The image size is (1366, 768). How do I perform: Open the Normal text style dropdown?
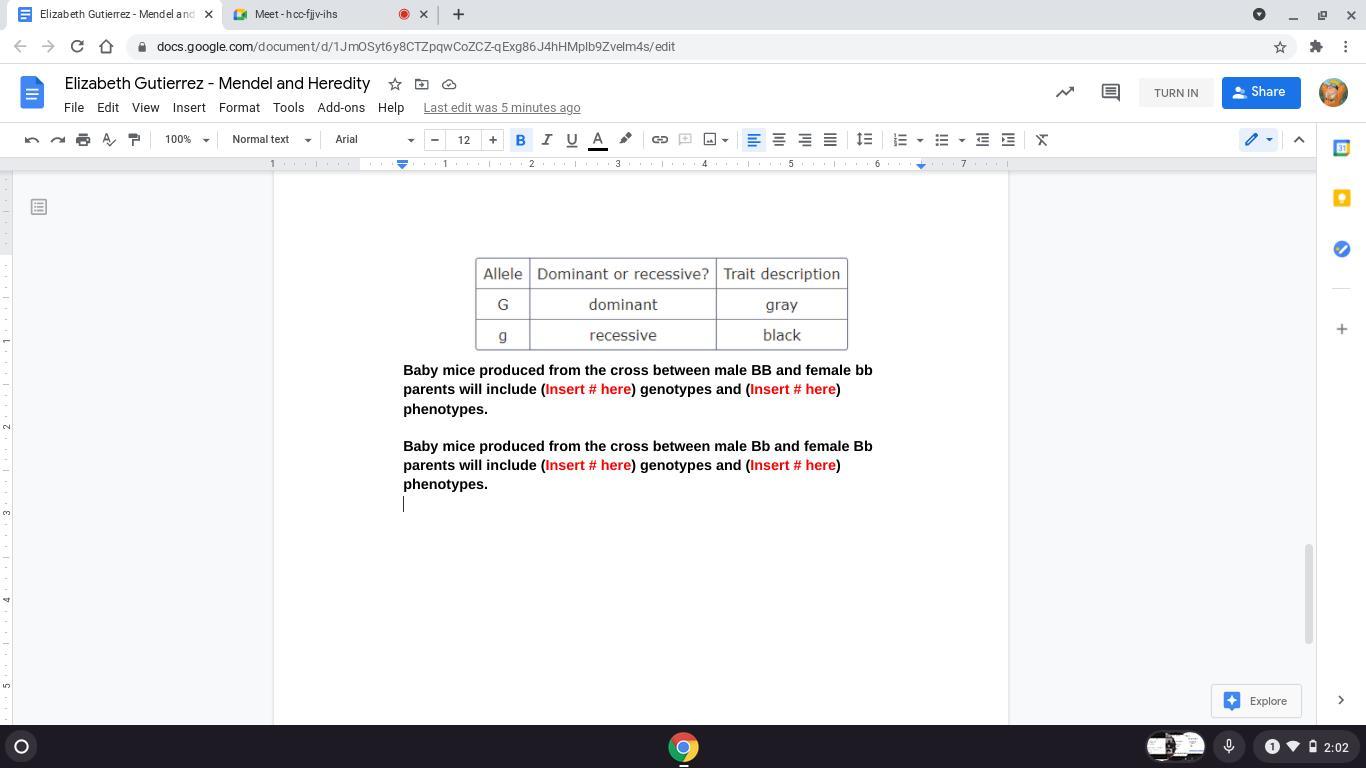pos(271,140)
